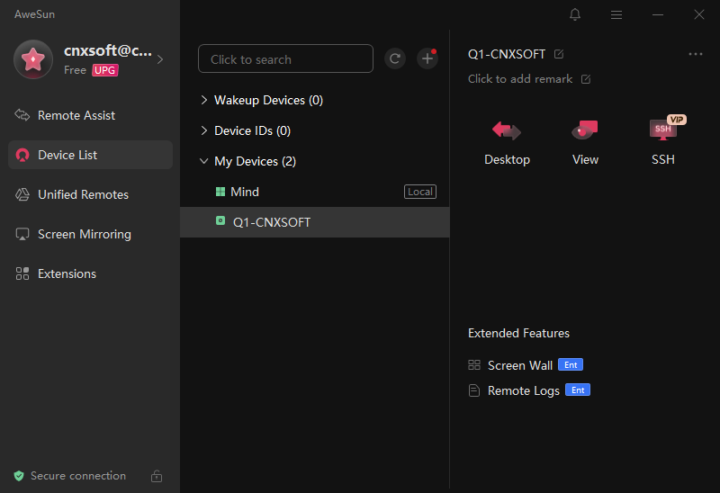Click the lock icon in status bar
The width and height of the screenshot is (720, 493).
157,476
